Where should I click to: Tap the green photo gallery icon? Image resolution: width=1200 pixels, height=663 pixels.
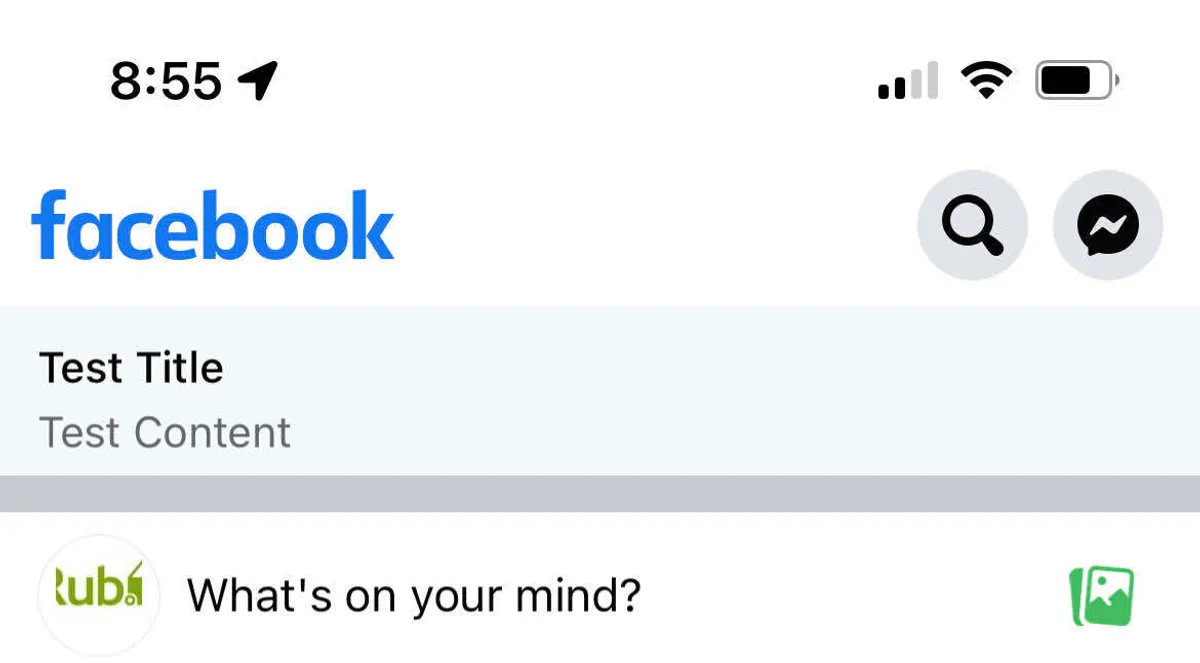(x=1102, y=597)
